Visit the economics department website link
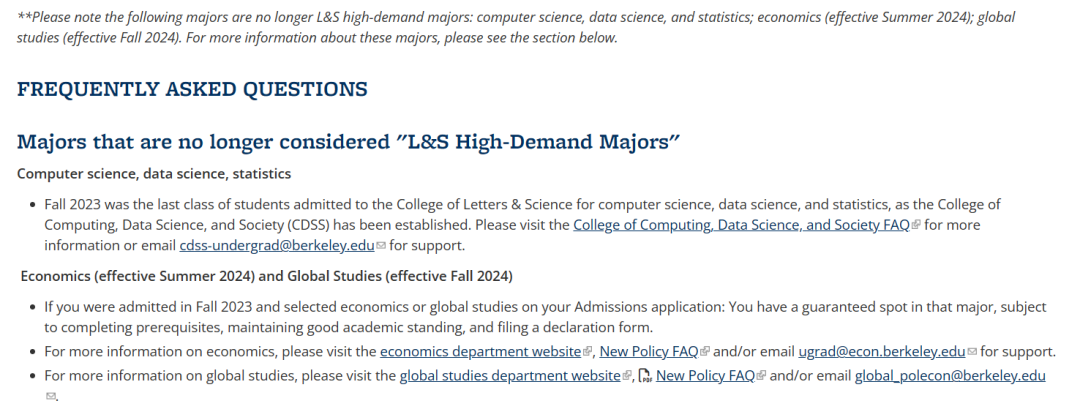1080x420 pixels. tap(481, 352)
